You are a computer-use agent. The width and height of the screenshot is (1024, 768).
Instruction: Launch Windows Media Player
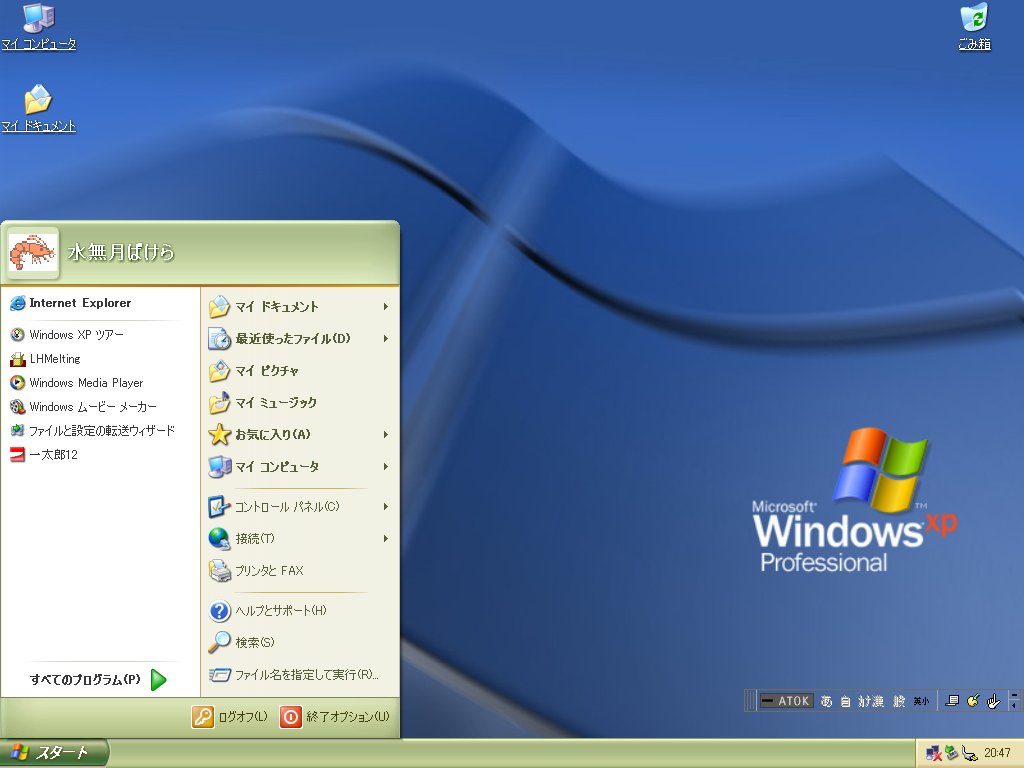click(x=85, y=383)
